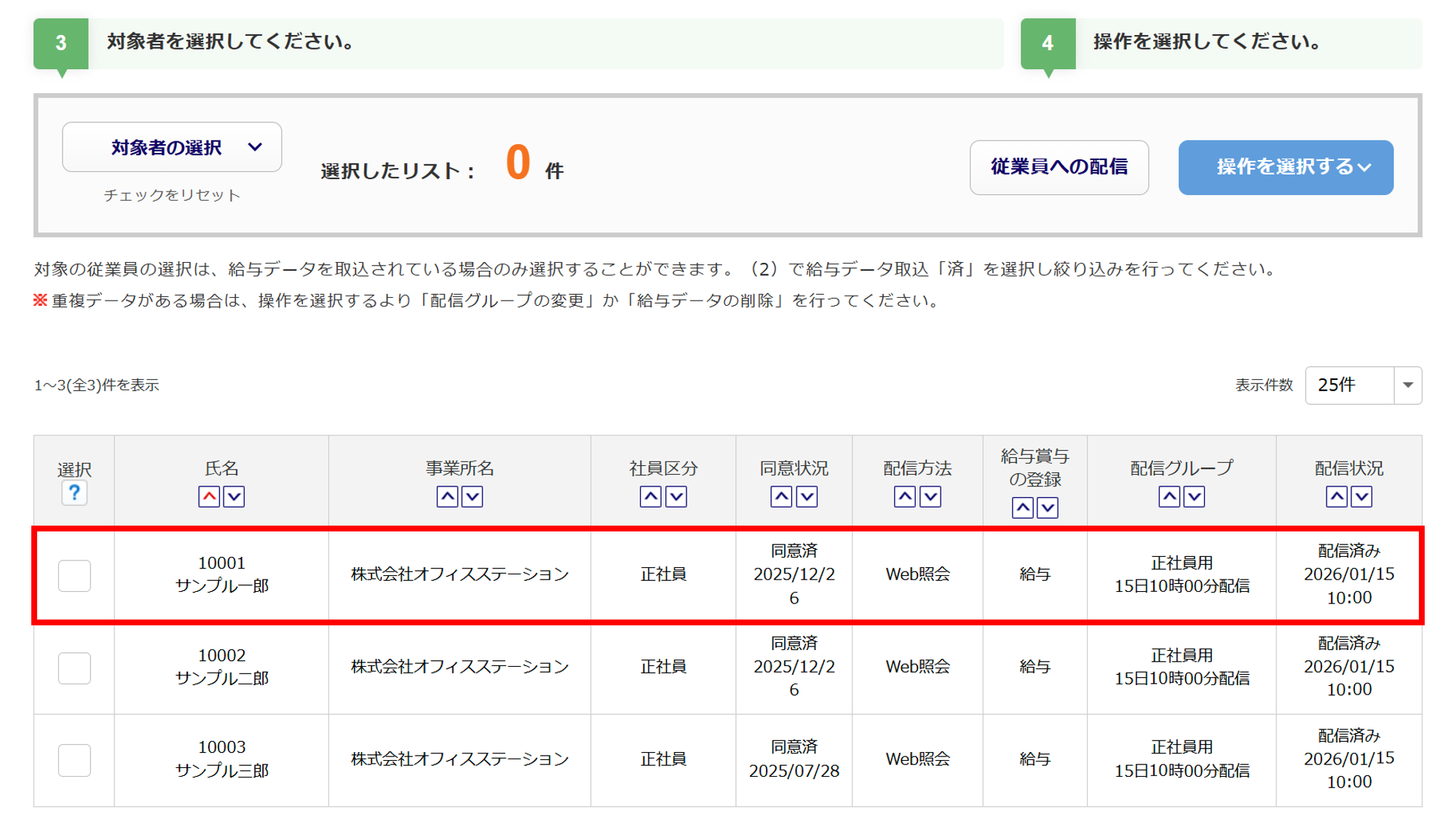Check the box for サンプル三郎
Viewport: 1456px width, 827px height.
(74, 759)
